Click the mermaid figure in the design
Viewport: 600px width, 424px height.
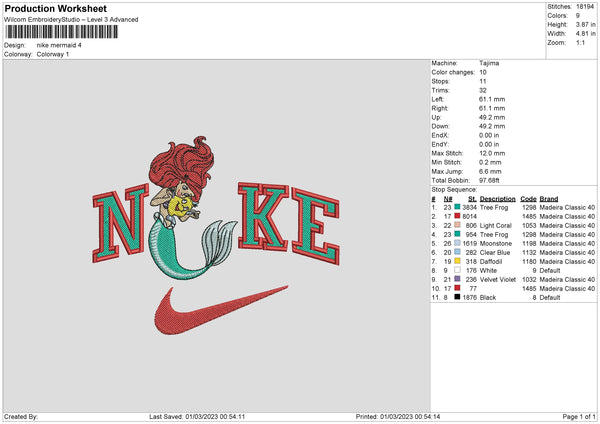[x=191, y=207]
